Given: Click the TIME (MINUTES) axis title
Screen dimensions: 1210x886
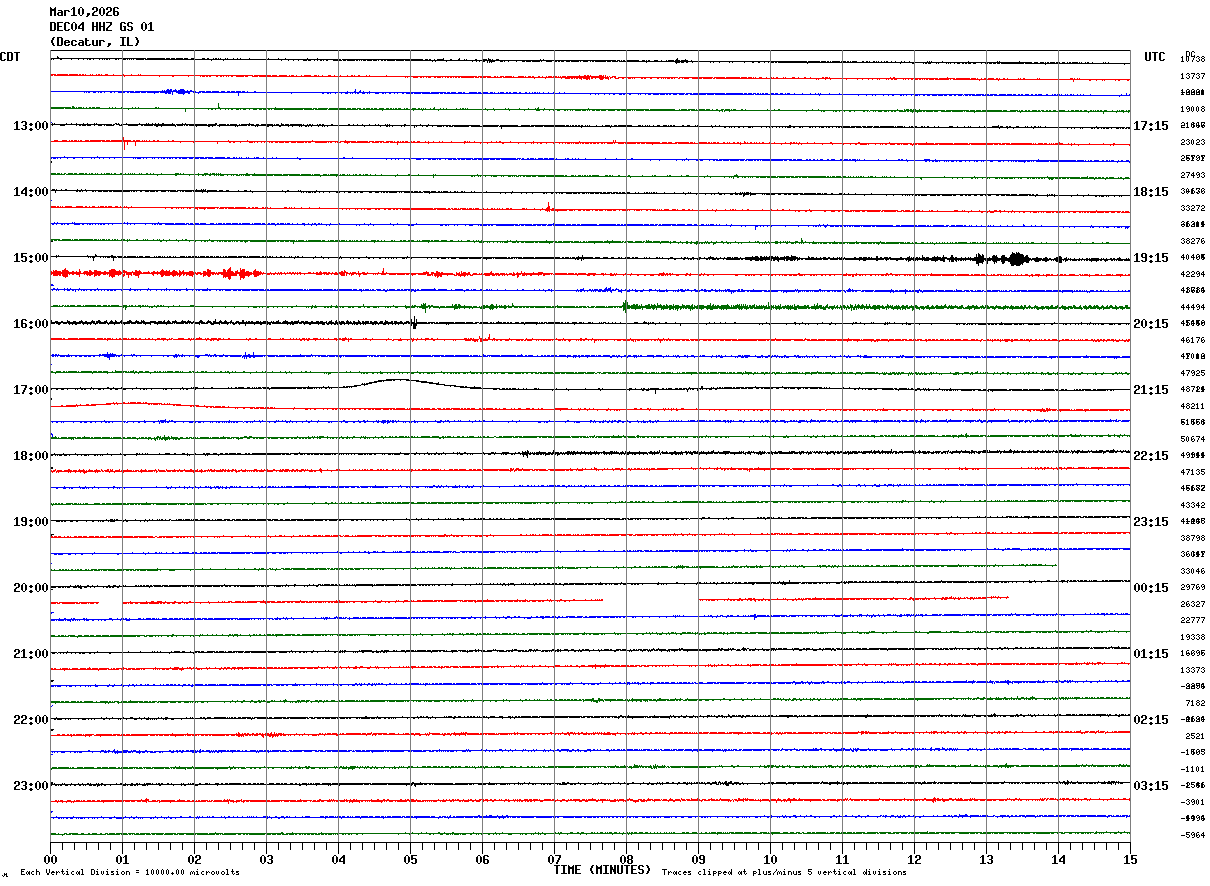Looking at the screenshot, I should [x=602, y=870].
